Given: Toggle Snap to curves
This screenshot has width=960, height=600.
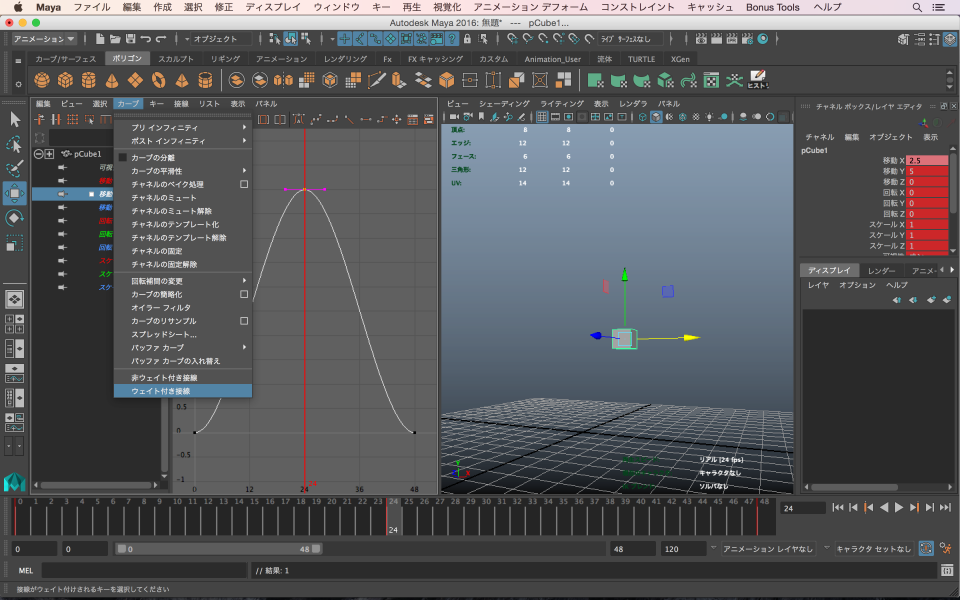Looking at the screenshot, I should click(x=528, y=39).
